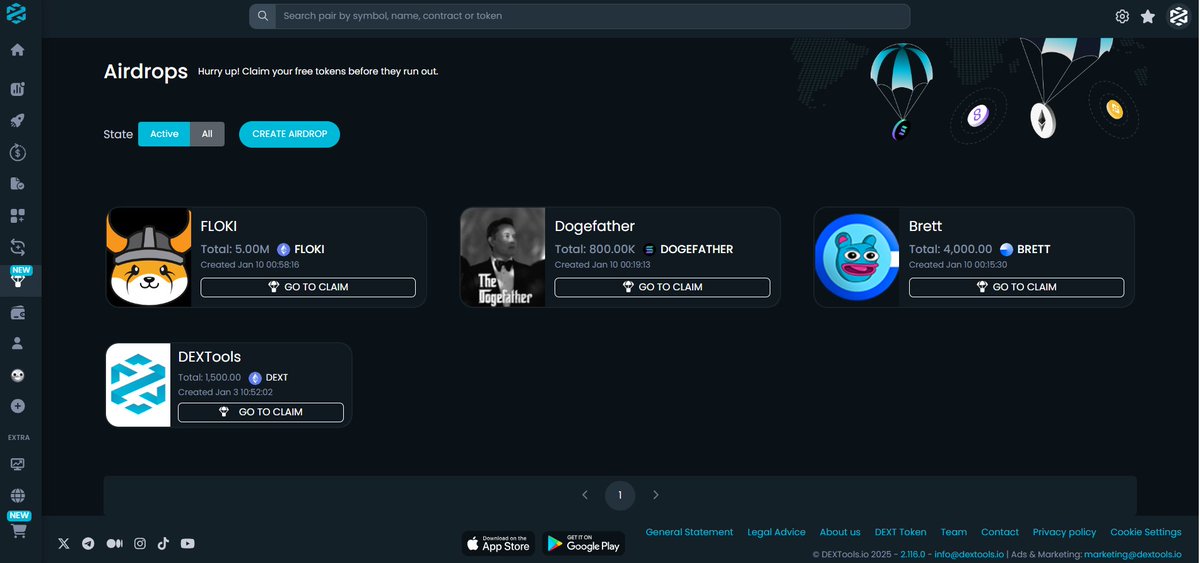Select page 1 in pagination
Viewport: 1200px width, 563px height.
(x=620, y=495)
